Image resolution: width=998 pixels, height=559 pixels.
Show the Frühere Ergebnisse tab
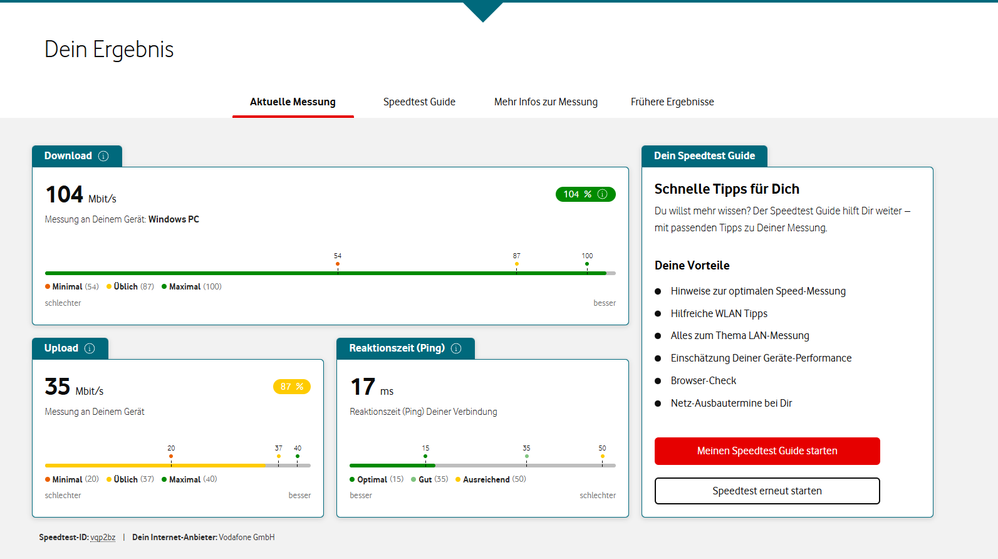point(672,102)
